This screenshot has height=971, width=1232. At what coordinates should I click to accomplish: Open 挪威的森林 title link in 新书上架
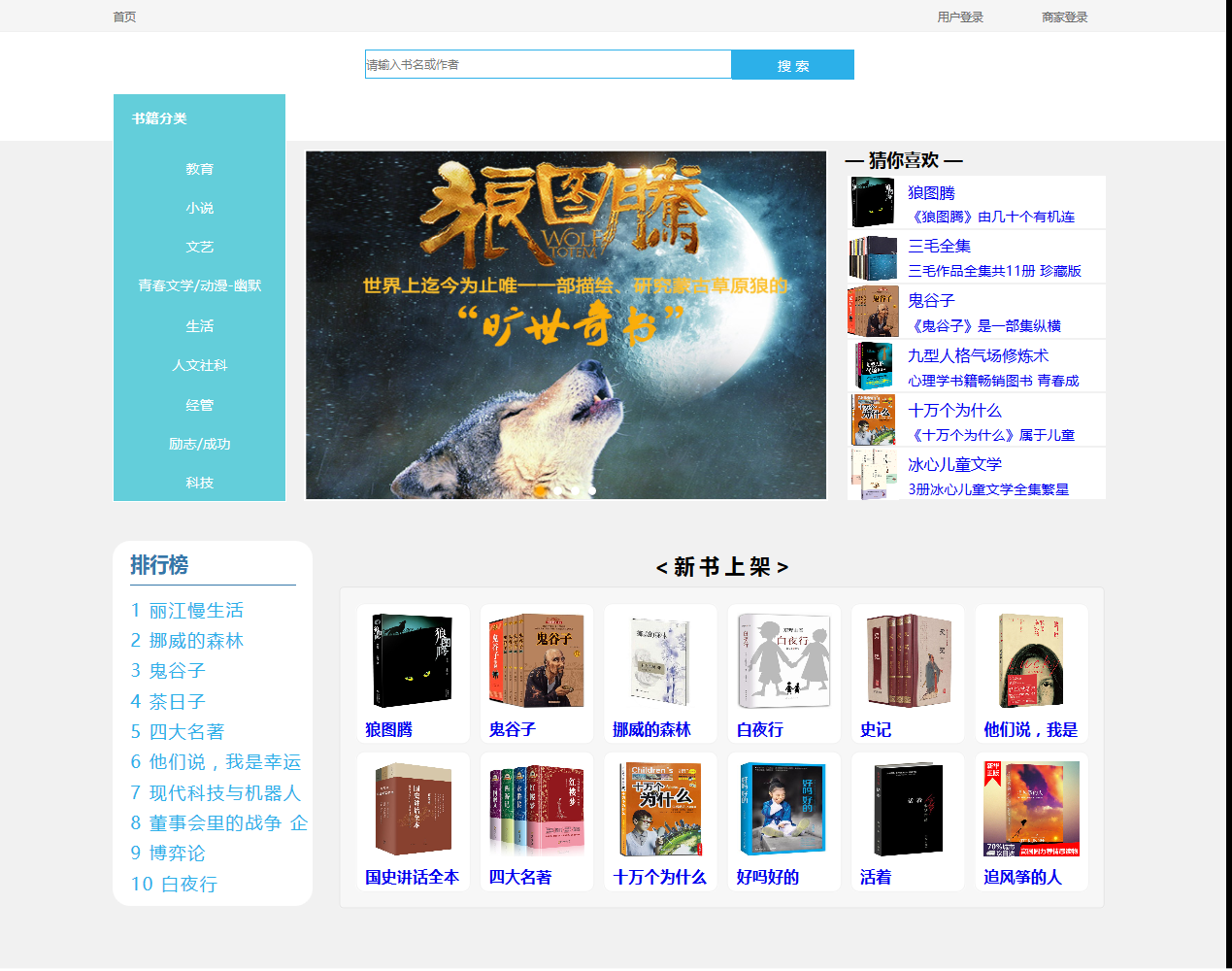[x=651, y=729]
